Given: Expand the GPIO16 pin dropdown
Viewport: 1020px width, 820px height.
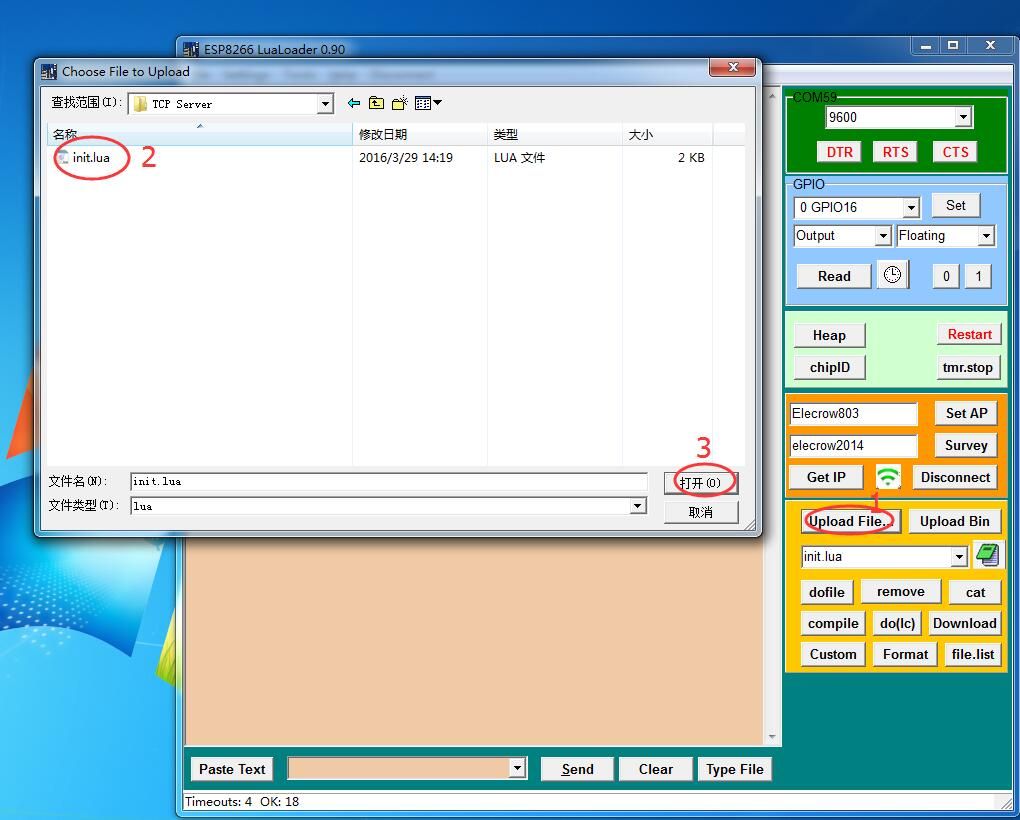Looking at the screenshot, I should click(911, 207).
